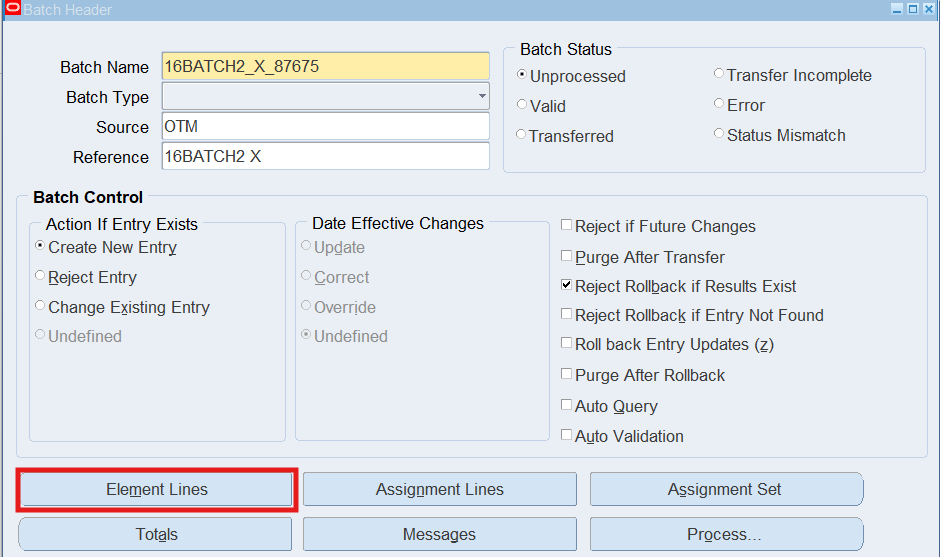
Task: Check the Purge After Transfer option
Action: pyautogui.click(x=567, y=257)
